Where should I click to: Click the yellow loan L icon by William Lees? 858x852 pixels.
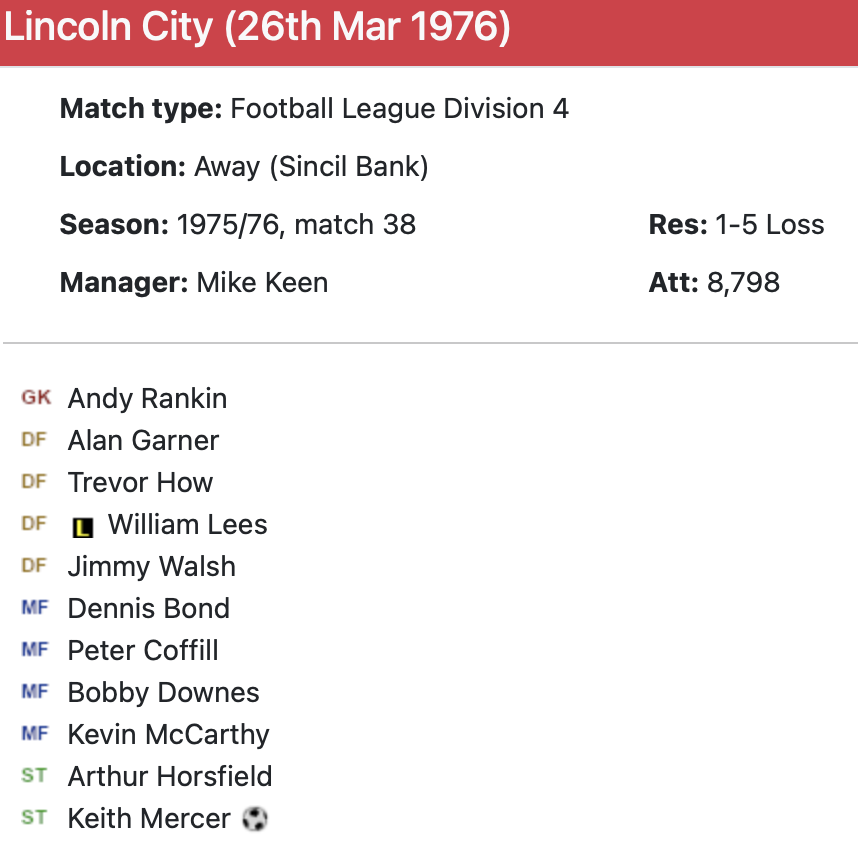click(83, 526)
